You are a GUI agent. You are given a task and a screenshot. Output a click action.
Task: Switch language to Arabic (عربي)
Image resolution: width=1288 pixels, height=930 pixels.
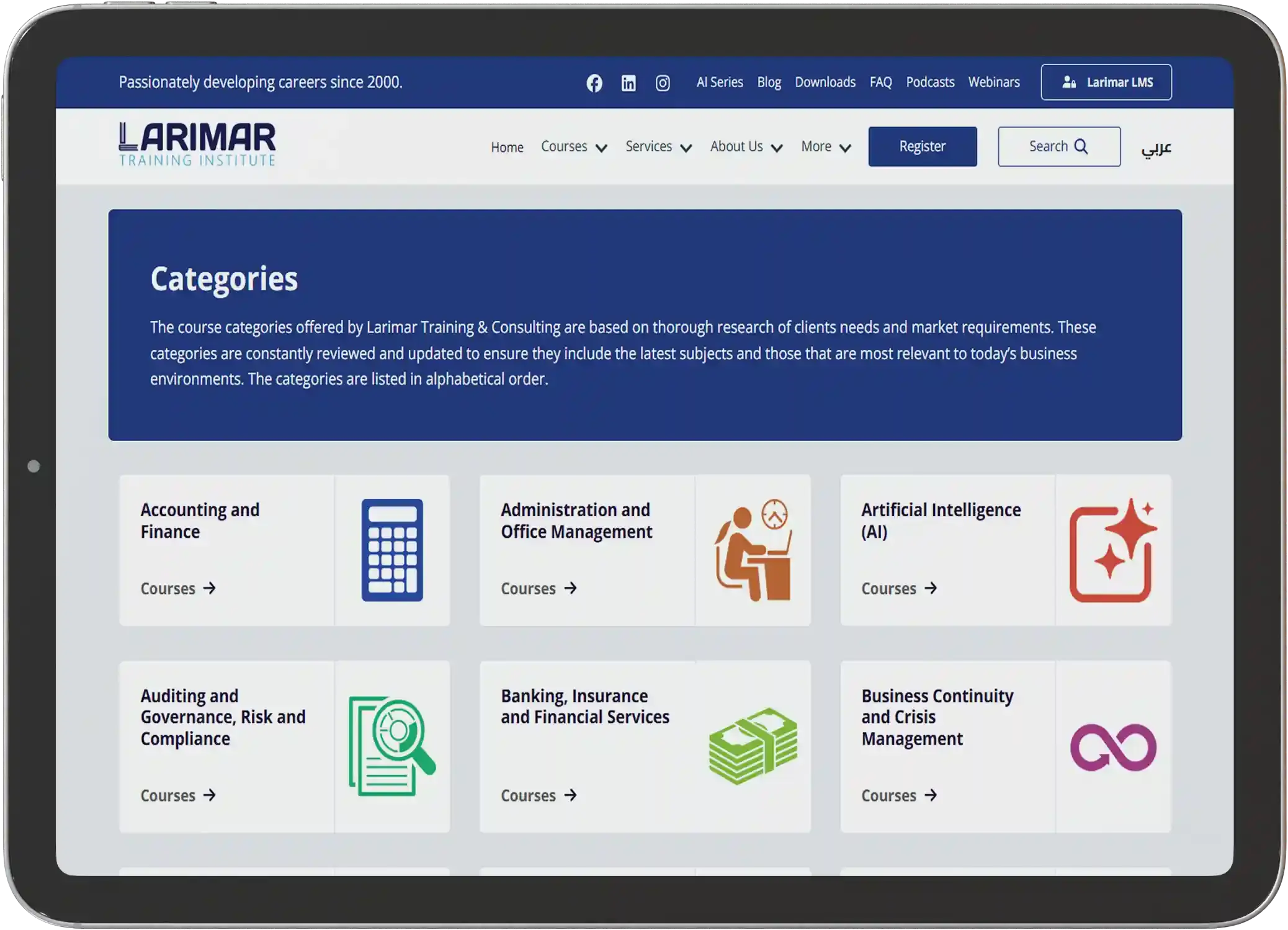pos(1156,148)
